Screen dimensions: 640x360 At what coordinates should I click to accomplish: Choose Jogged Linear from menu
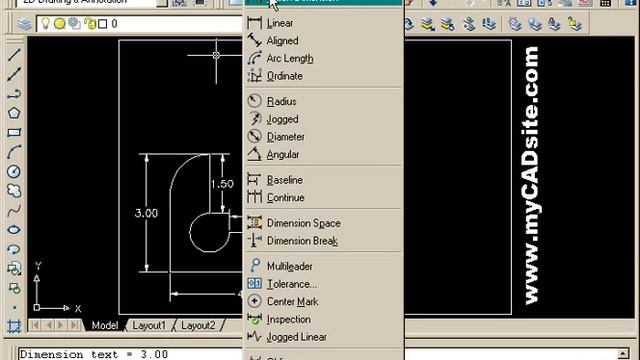(324, 337)
